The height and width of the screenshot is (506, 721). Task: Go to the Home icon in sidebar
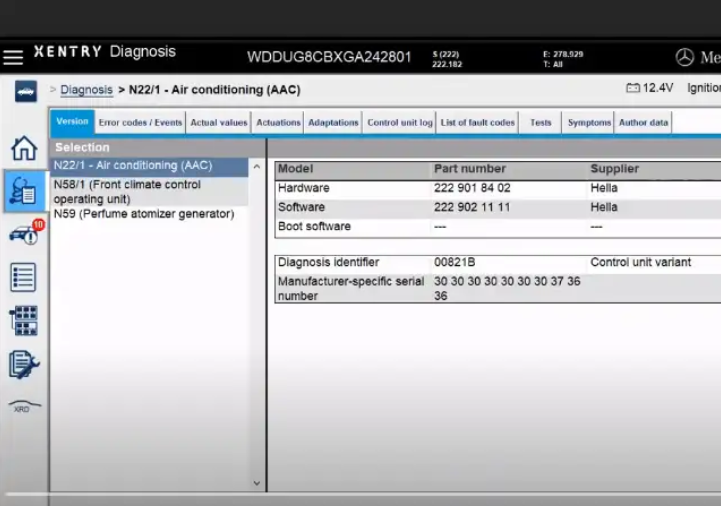tap(24, 148)
